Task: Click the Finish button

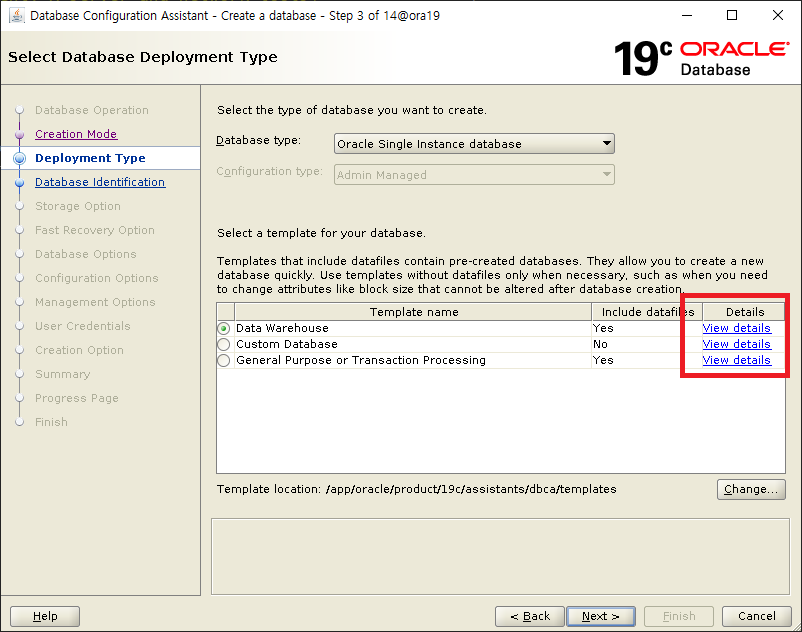Action: click(679, 616)
